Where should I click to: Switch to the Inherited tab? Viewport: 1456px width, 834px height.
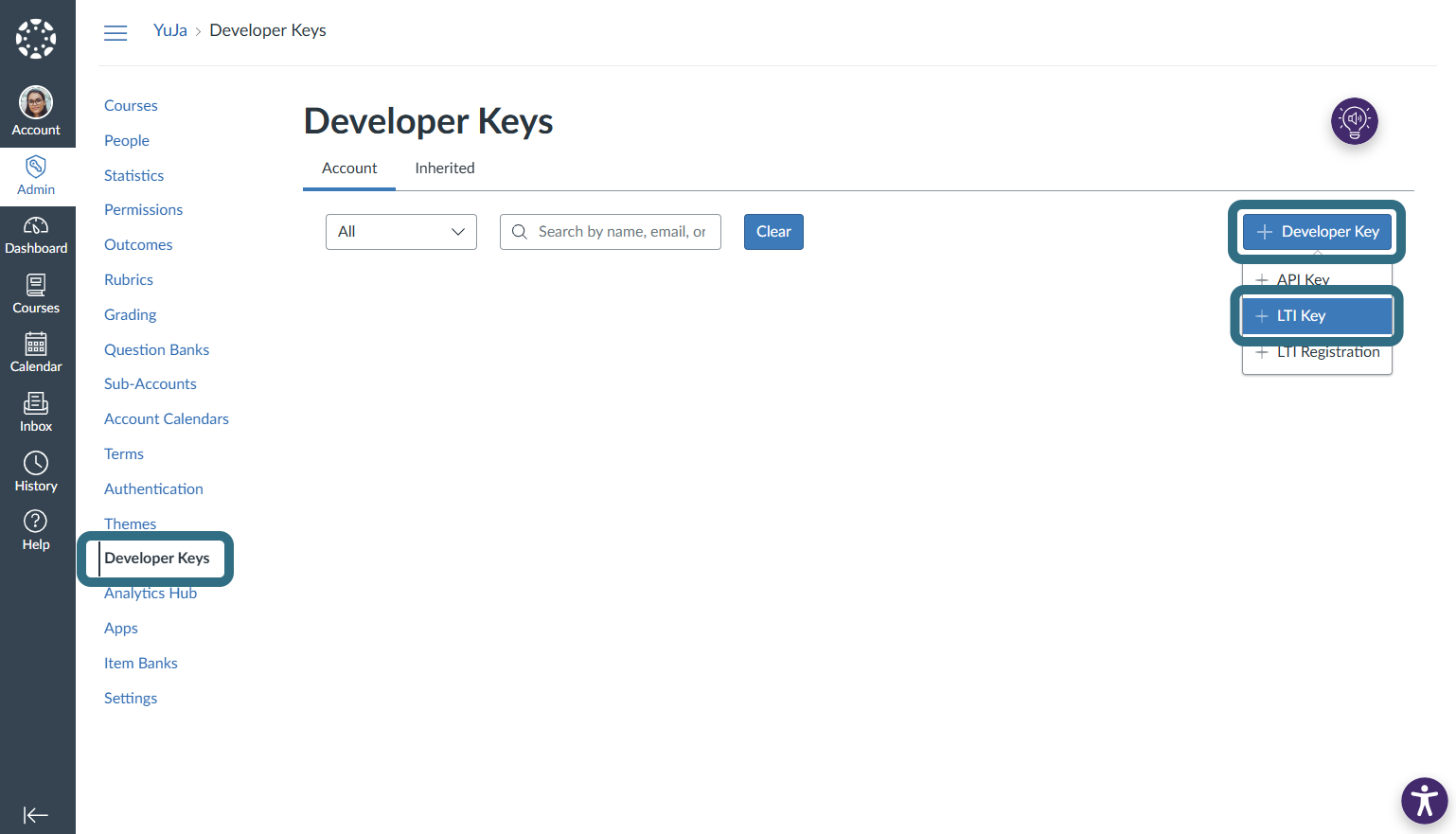point(445,169)
